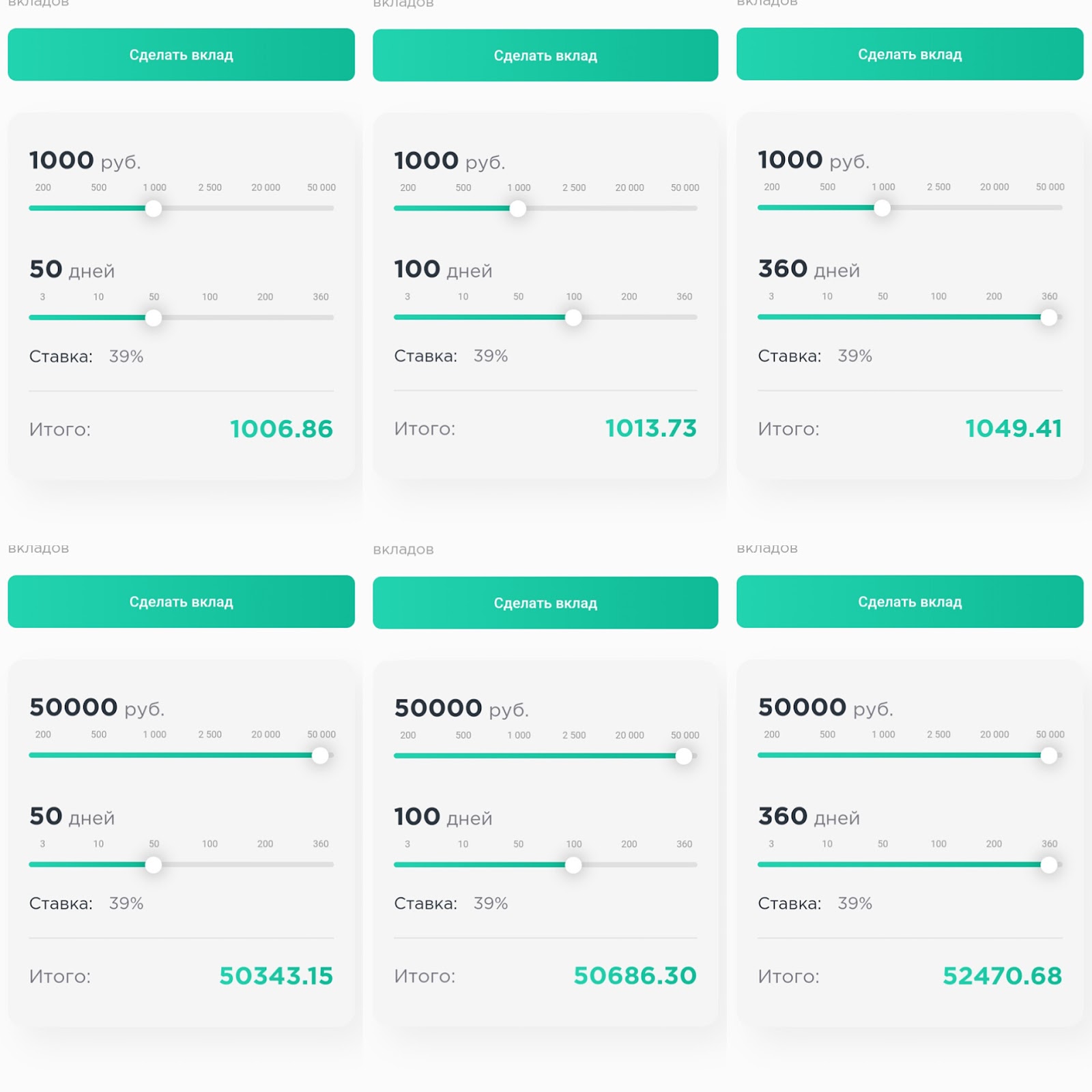Pick "2 500" amount mark in 1000 руб. 100 дней card

coord(574,188)
